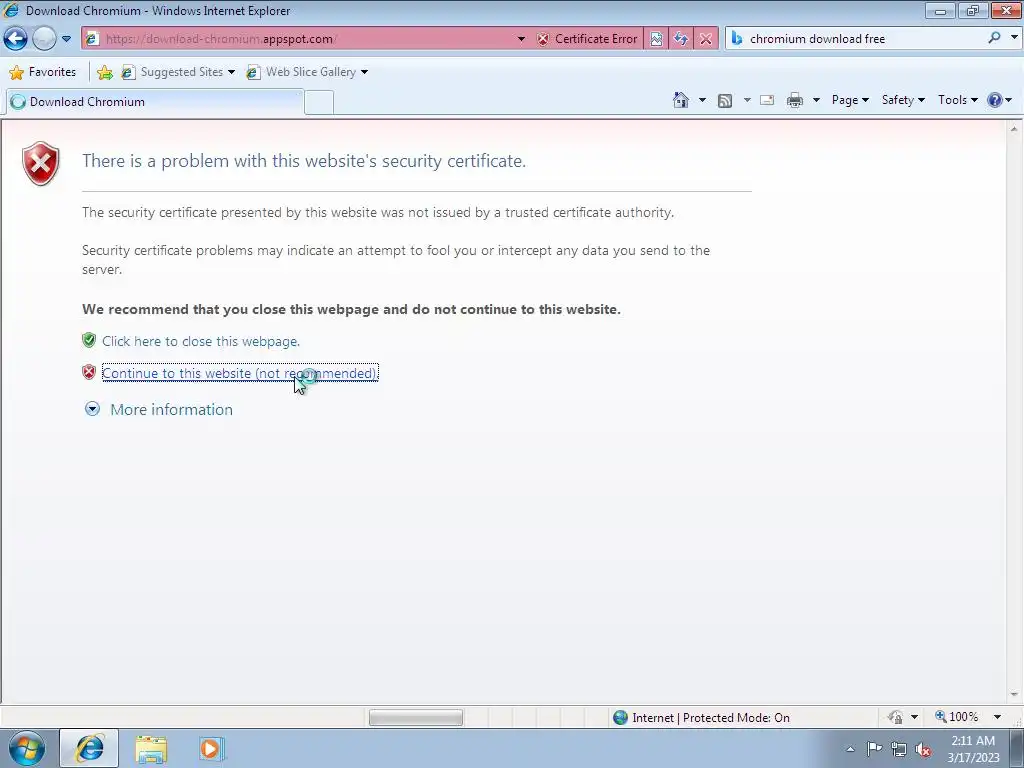Open the Safety menu
1024x768 pixels.
(903, 100)
